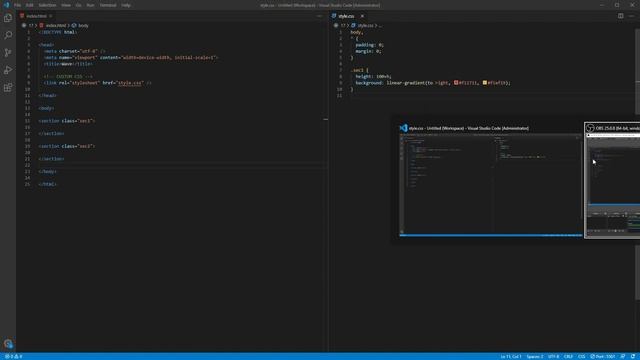Screen dimensions: 640x360
Task: Open the Edit menu
Action: pyautogui.click(x=29, y=5)
